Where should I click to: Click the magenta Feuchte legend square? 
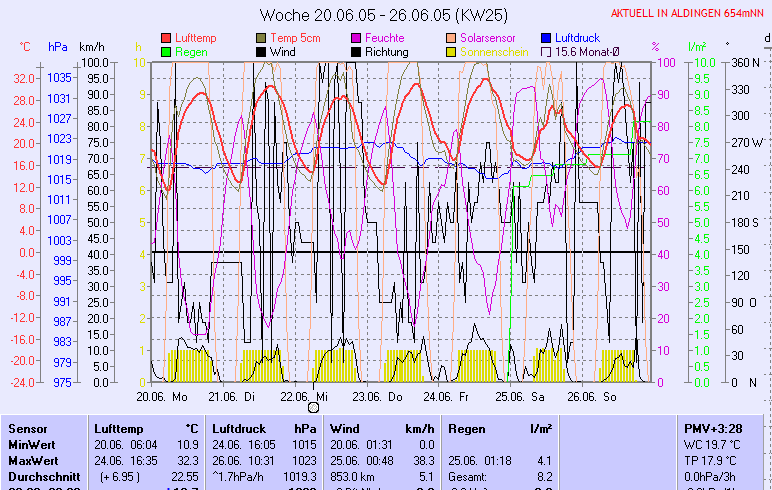pyautogui.click(x=356, y=38)
